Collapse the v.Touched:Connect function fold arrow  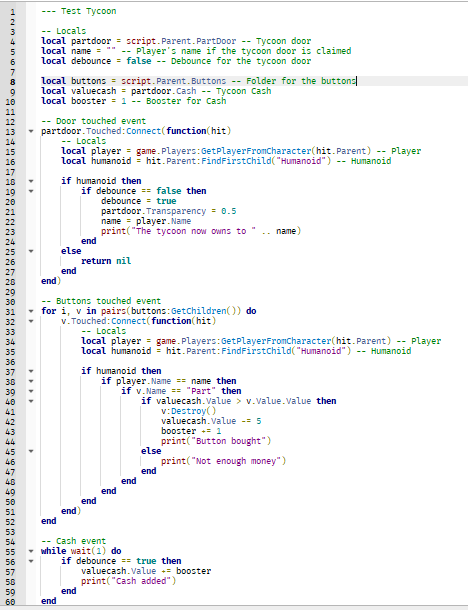point(31,321)
